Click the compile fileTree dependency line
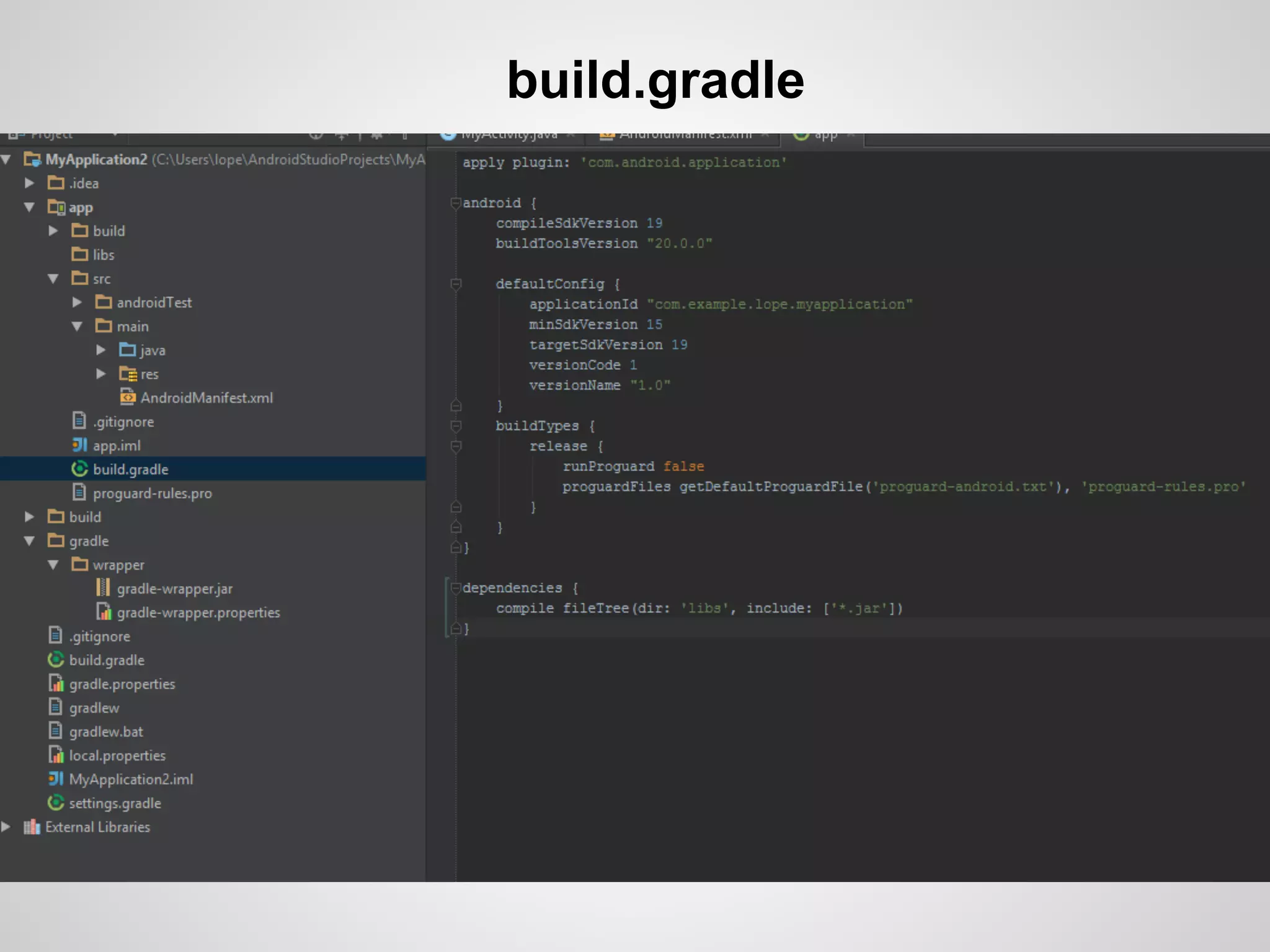 click(699, 608)
